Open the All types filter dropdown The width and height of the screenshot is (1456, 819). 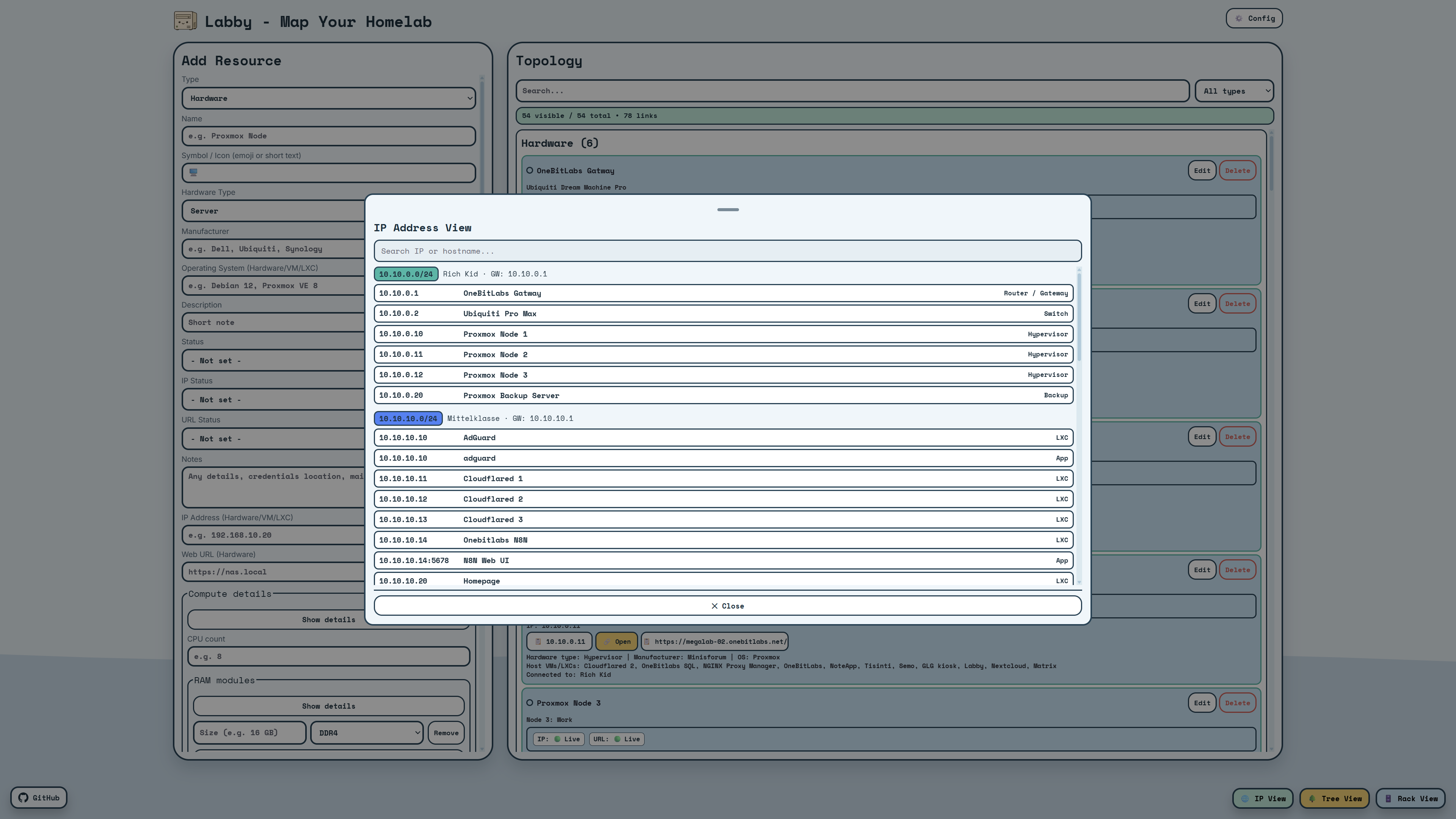click(x=1235, y=91)
